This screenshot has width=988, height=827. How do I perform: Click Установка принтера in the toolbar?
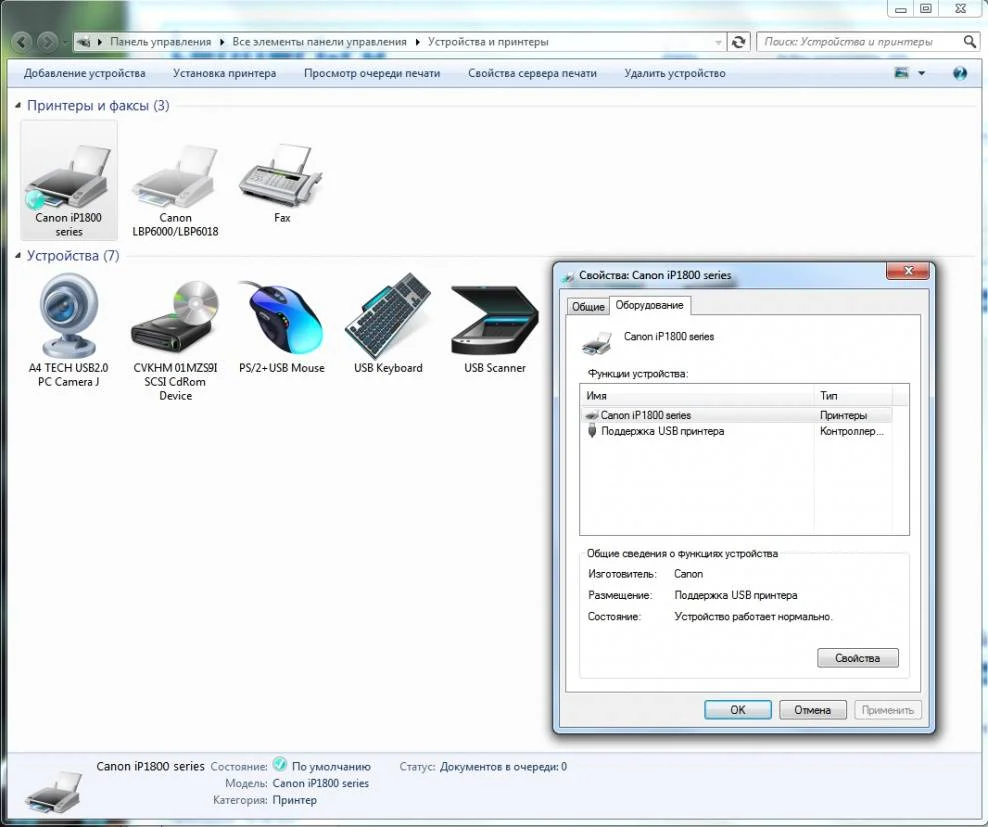(x=224, y=73)
